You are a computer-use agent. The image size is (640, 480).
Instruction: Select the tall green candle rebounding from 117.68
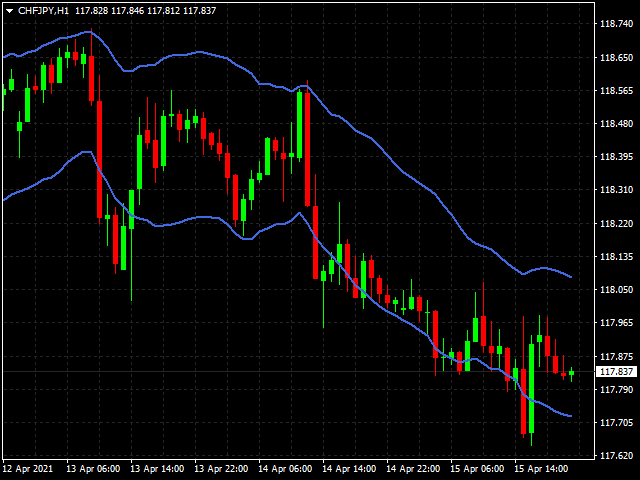pos(531,388)
